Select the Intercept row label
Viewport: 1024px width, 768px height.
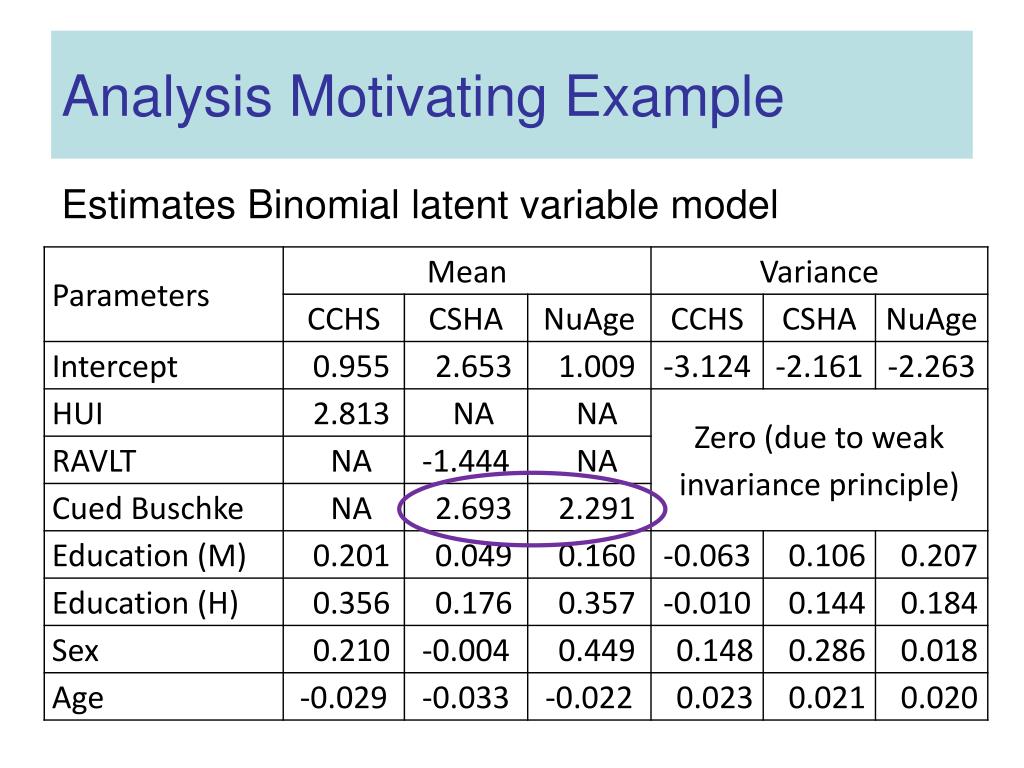tap(114, 367)
